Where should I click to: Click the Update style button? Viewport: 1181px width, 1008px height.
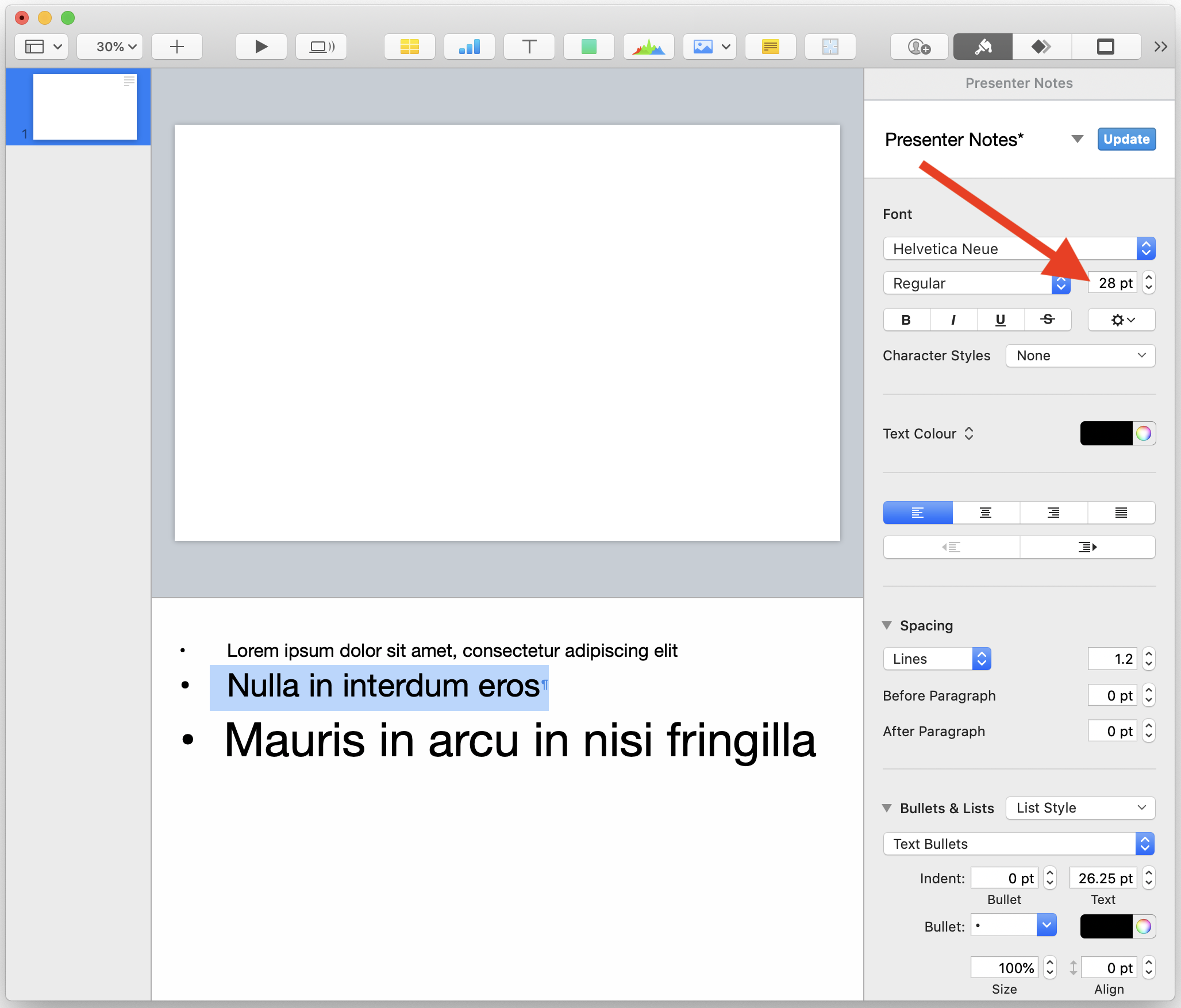(x=1126, y=139)
